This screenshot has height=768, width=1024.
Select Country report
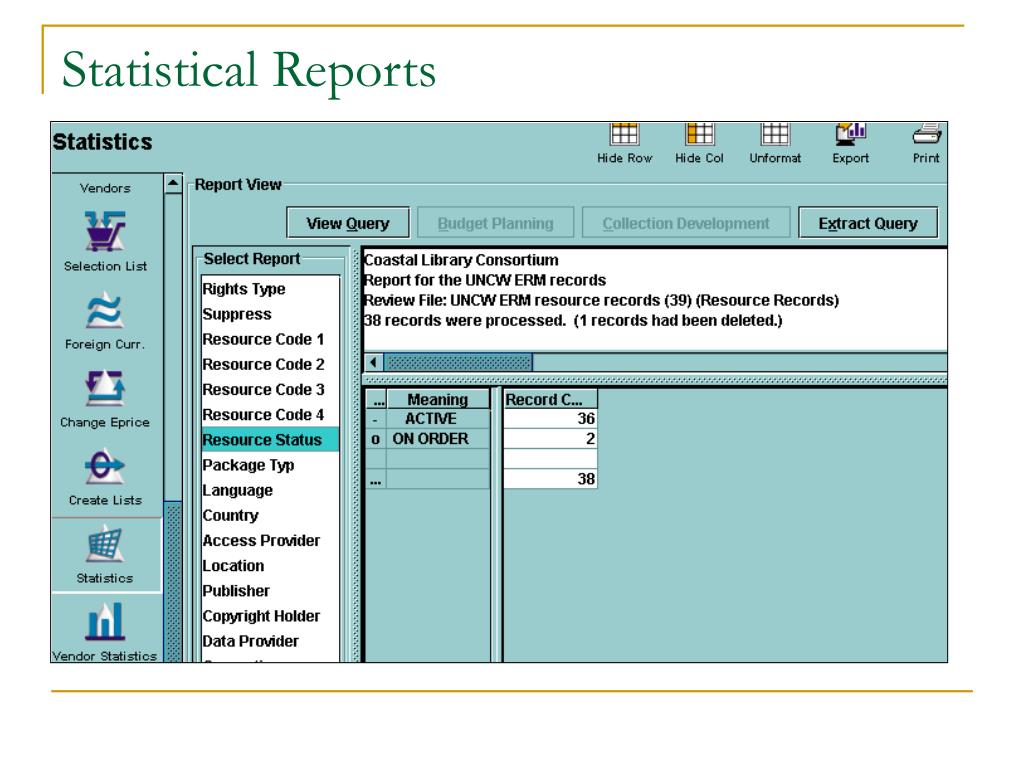[x=270, y=515]
